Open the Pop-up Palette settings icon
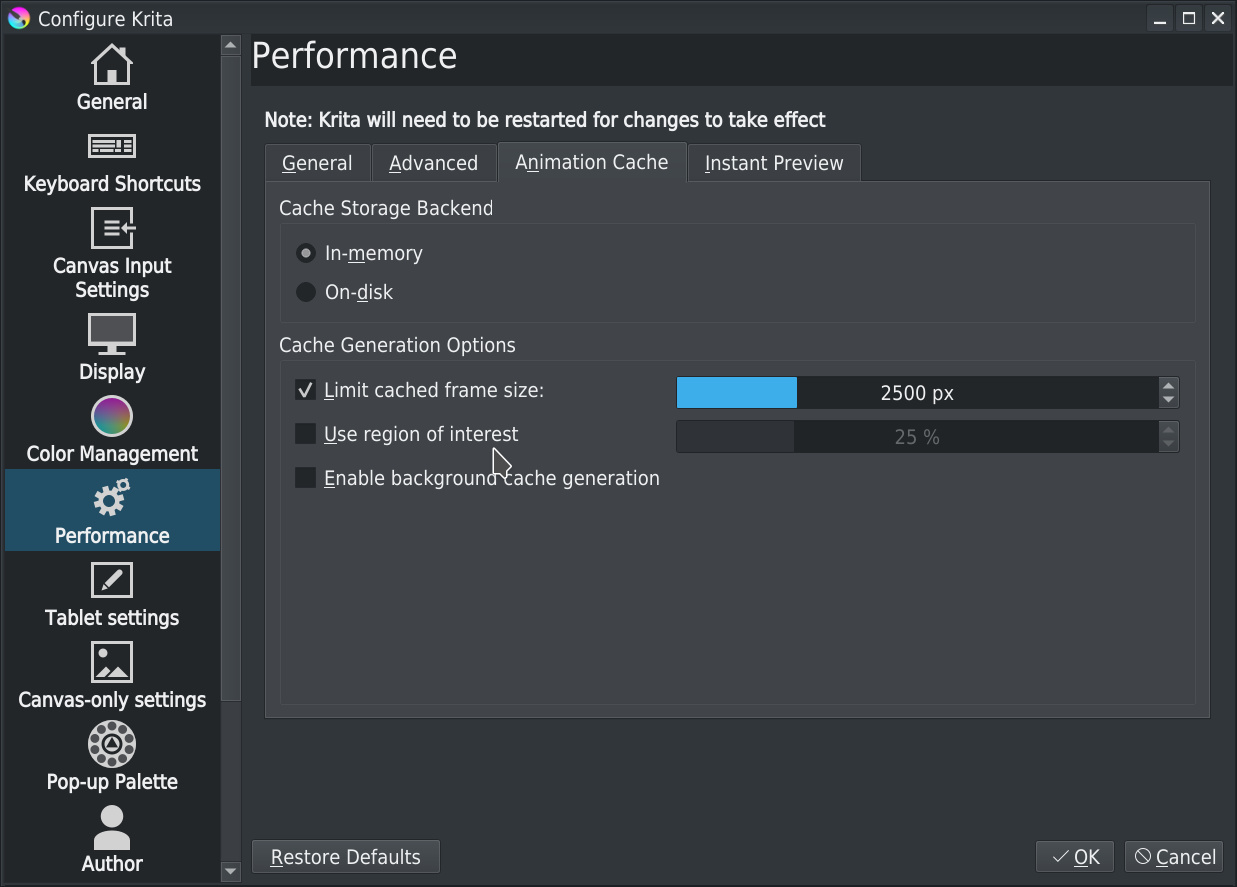 tap(112, 744)
